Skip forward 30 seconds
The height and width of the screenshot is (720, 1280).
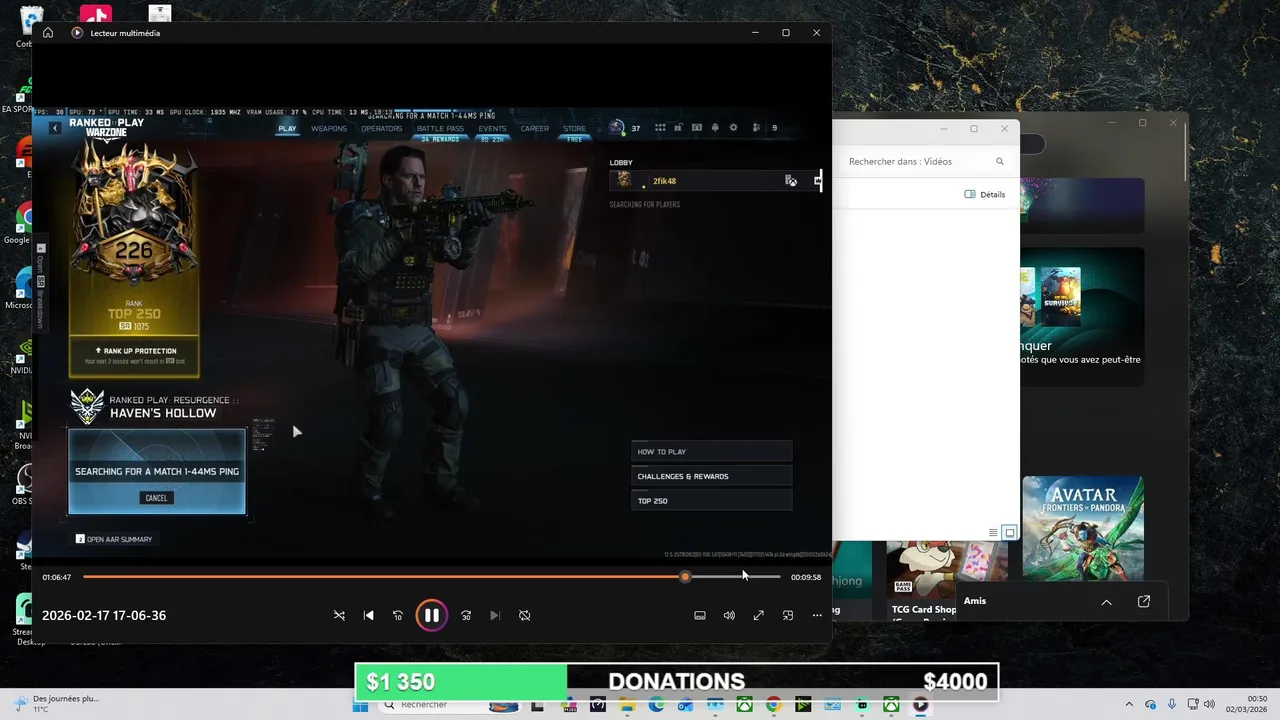pos(466,615)
